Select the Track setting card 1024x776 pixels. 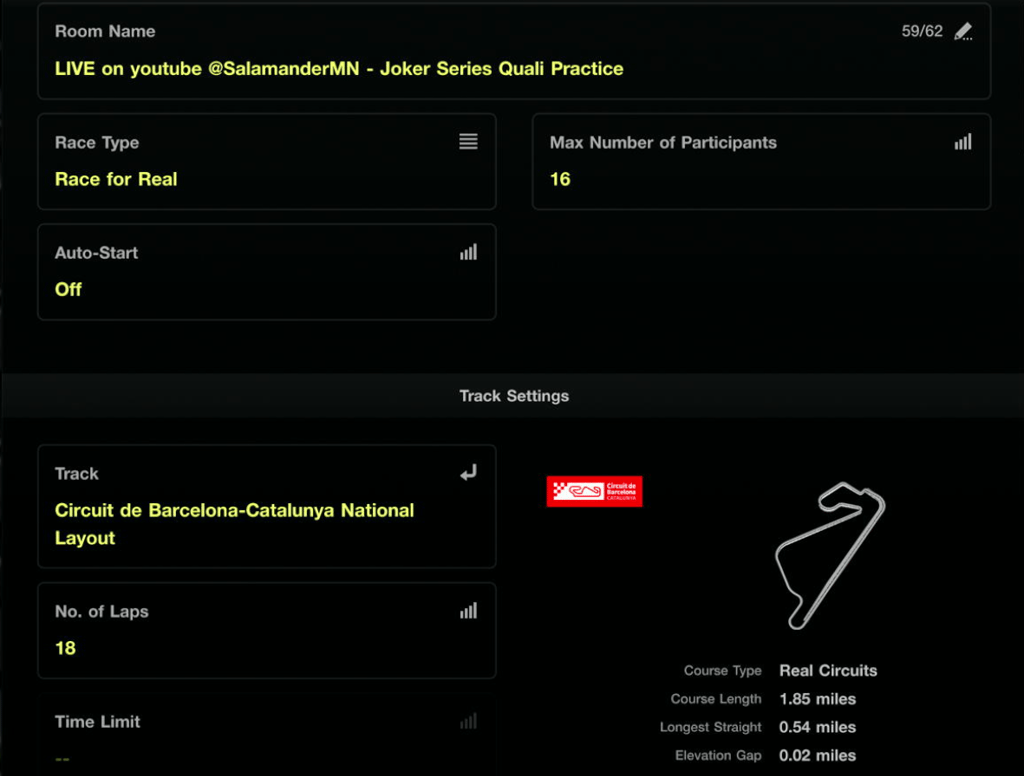[267, 507]
